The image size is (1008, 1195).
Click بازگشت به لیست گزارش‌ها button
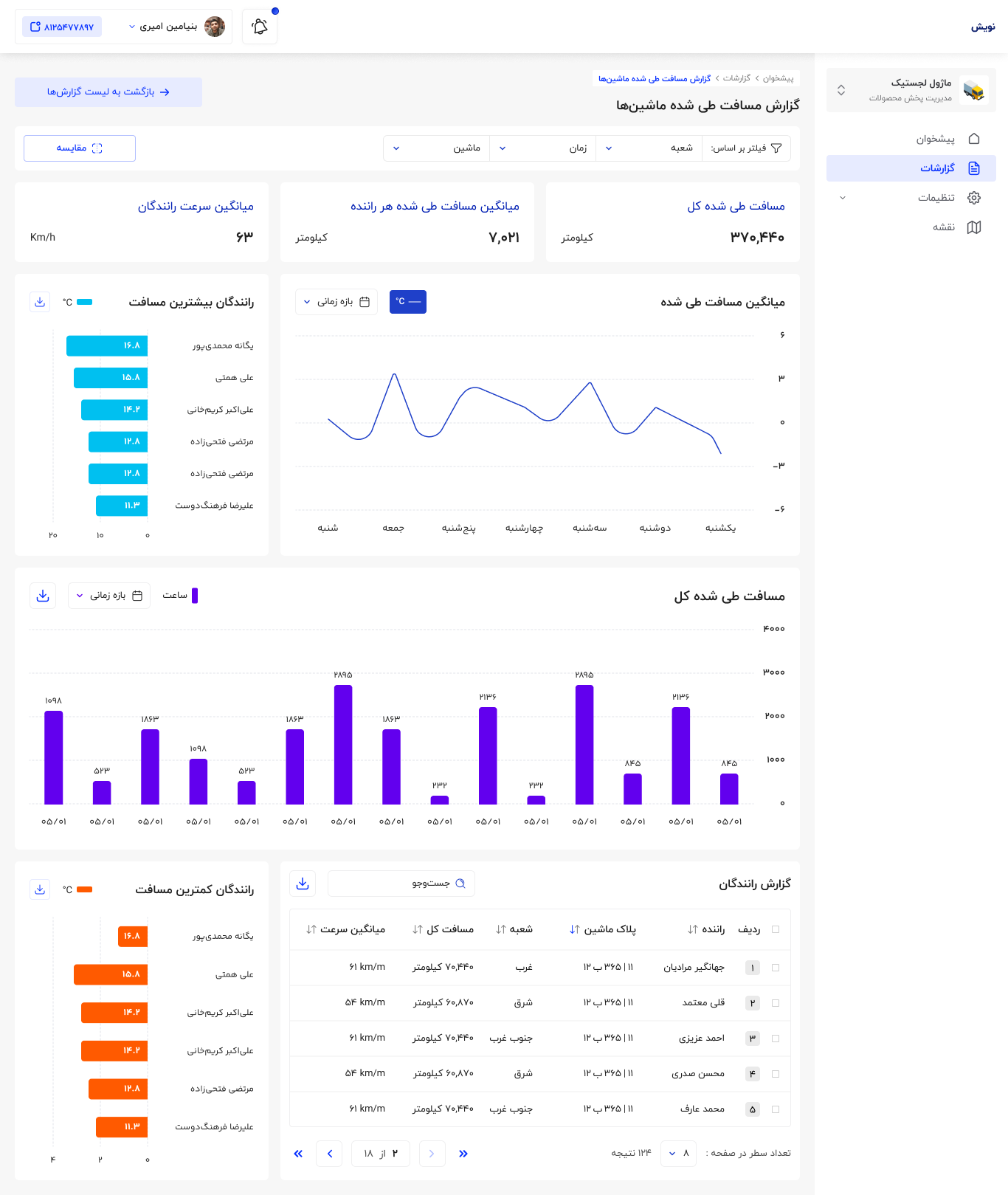click(108, 92)
